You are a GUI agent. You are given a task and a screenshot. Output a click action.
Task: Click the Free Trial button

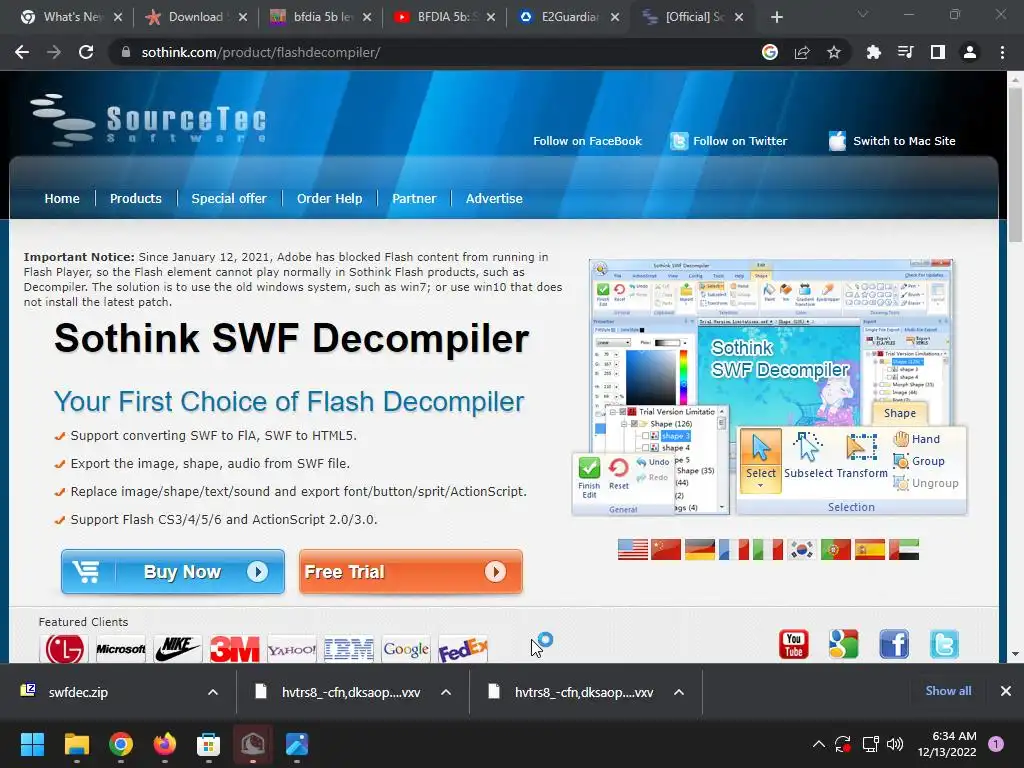(x=411, y=572)
